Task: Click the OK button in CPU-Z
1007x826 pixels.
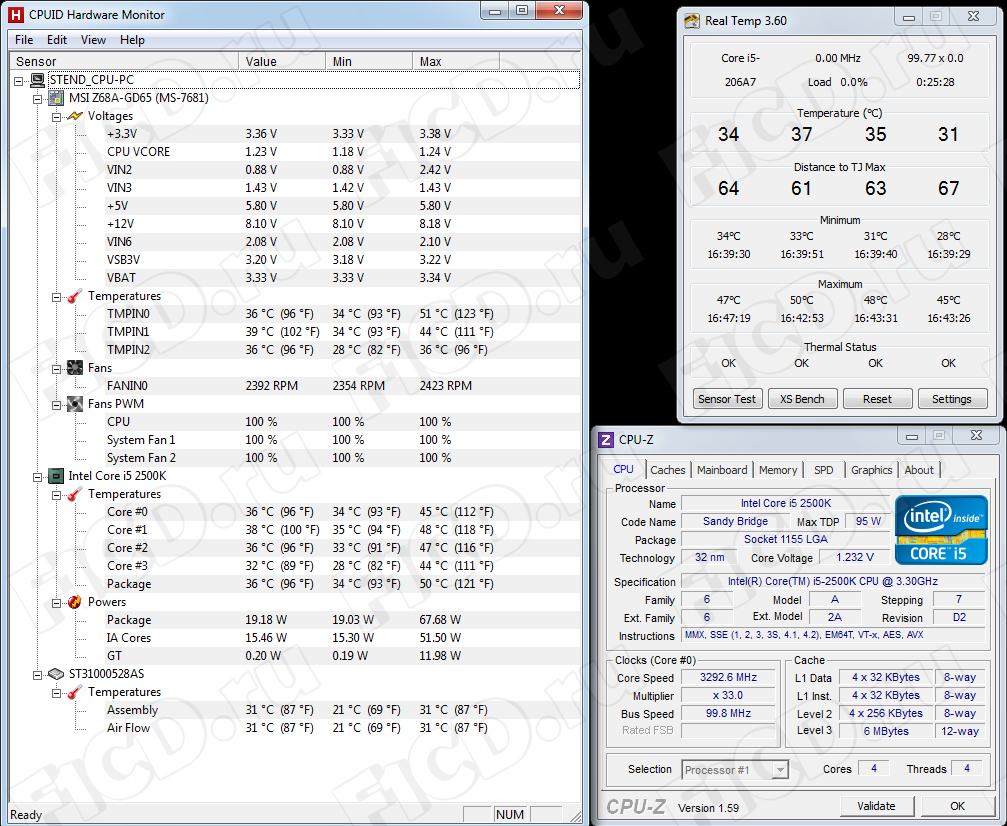Action: pos(958,806)
